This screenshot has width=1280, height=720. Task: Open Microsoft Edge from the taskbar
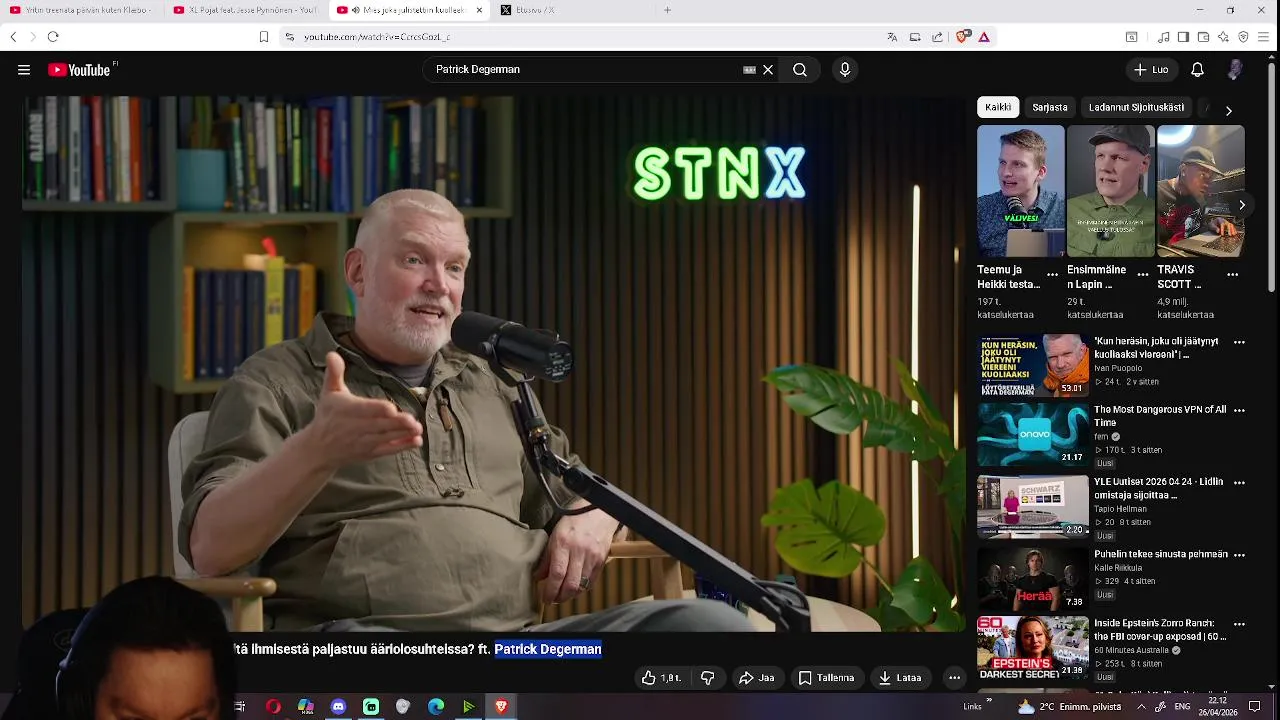436,707
